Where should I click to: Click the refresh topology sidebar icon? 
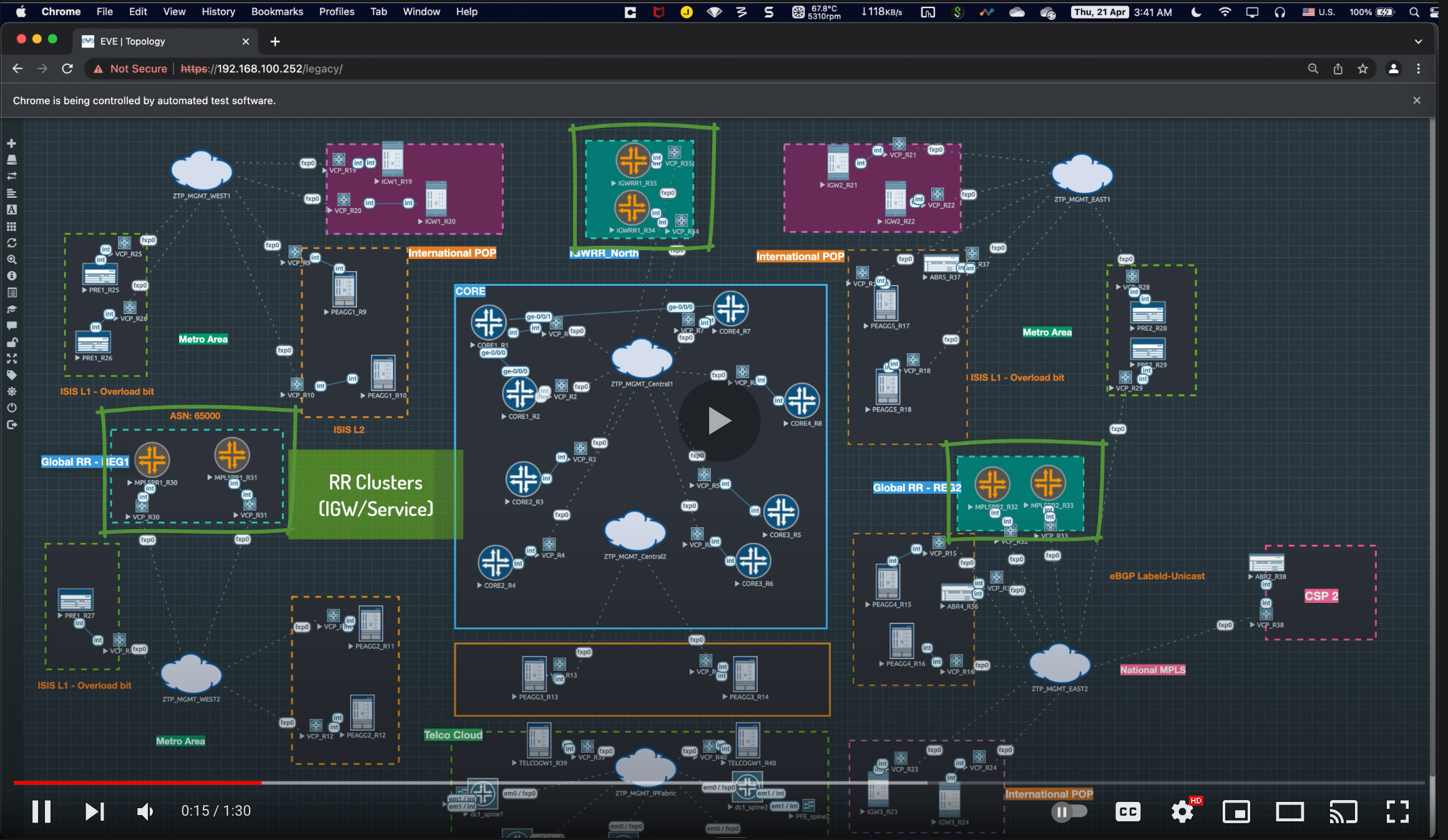(x=11, y=243)
